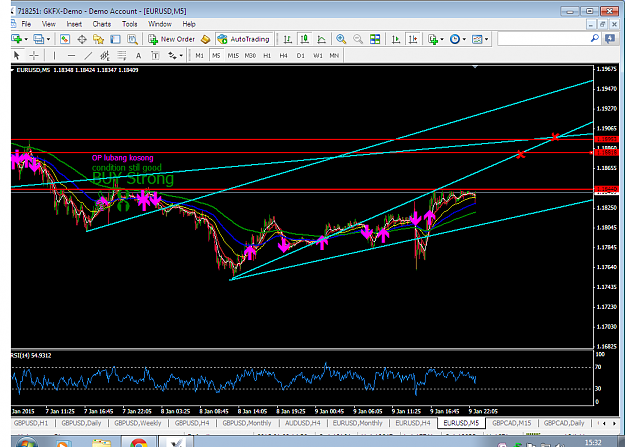
Task: Select the Vertical Line tool
Action: 54,55
